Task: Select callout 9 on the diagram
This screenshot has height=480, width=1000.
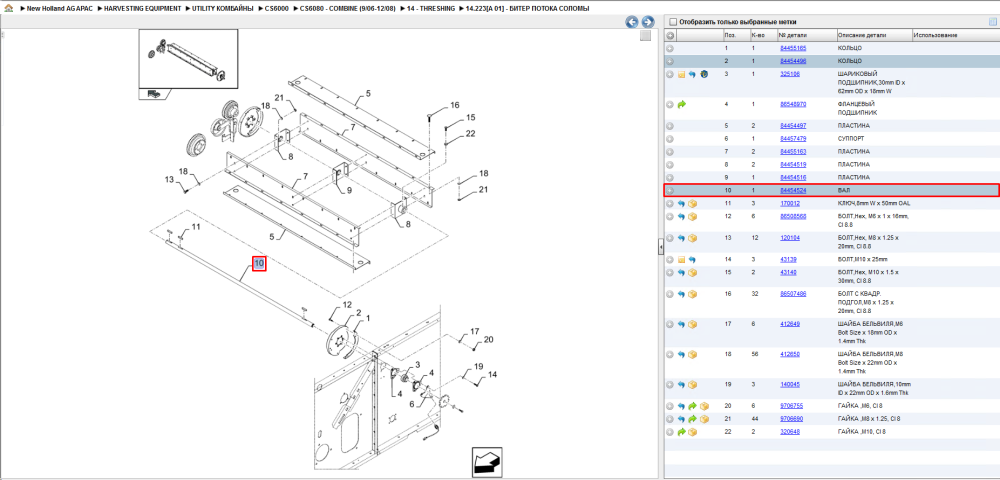Action: (x=349, y=190)
